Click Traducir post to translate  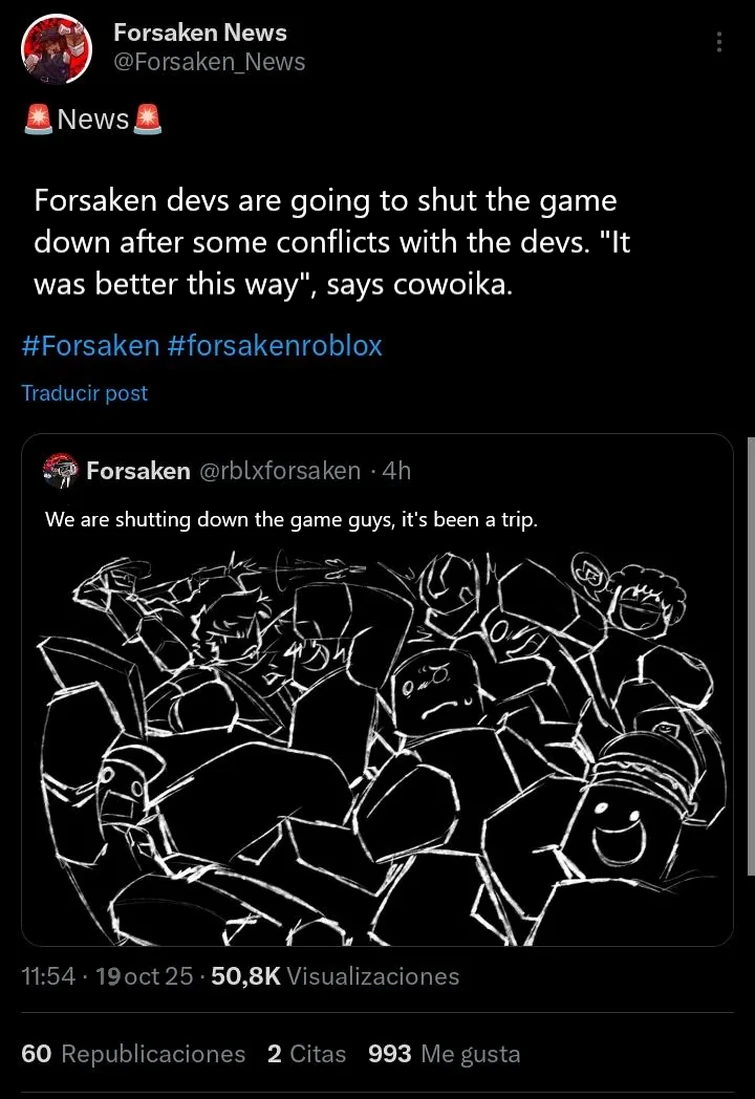click(x=84, y=393)
